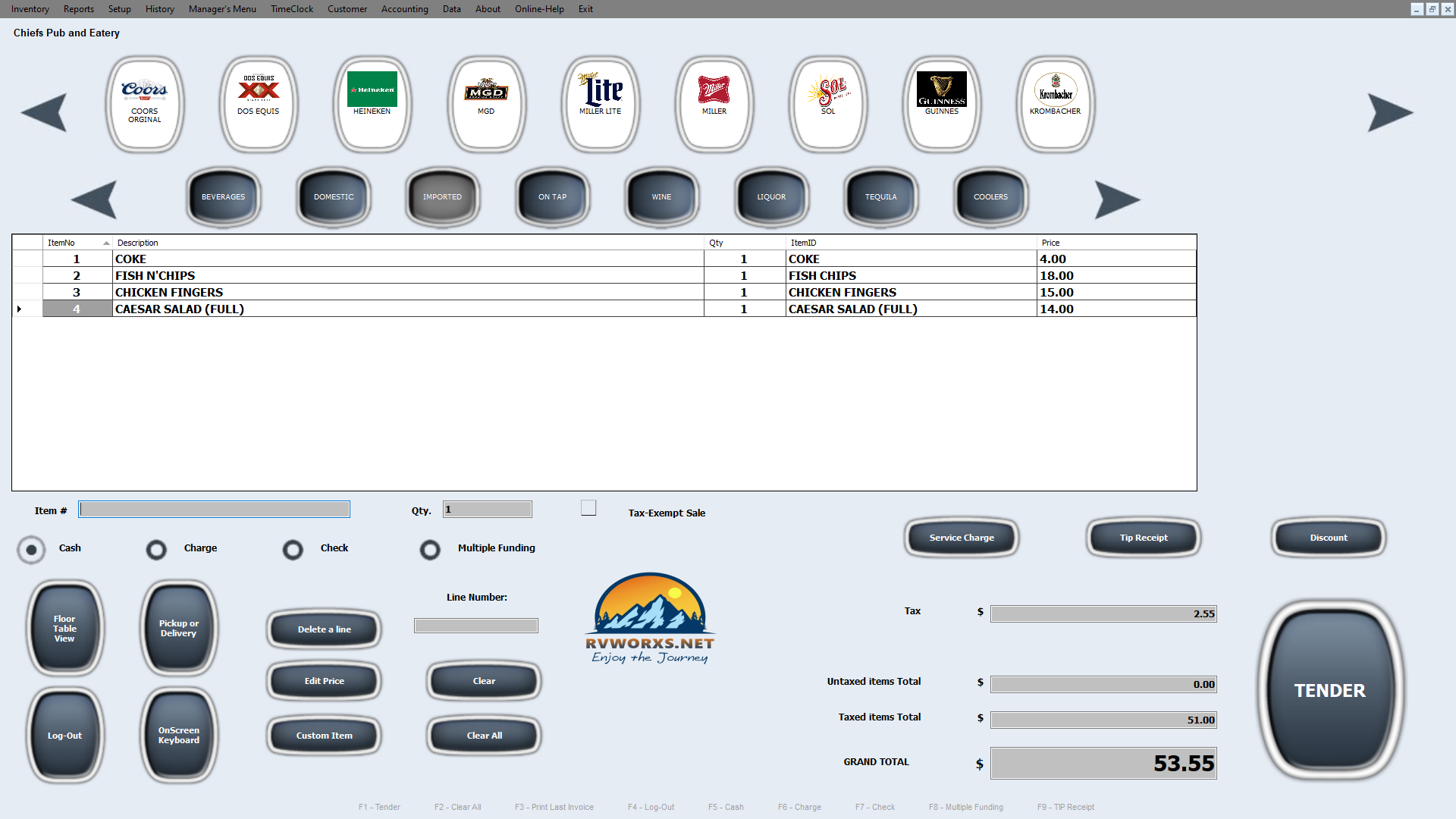Sort by the ItemNo column header

pyautogui.click(x=76, y=243)
